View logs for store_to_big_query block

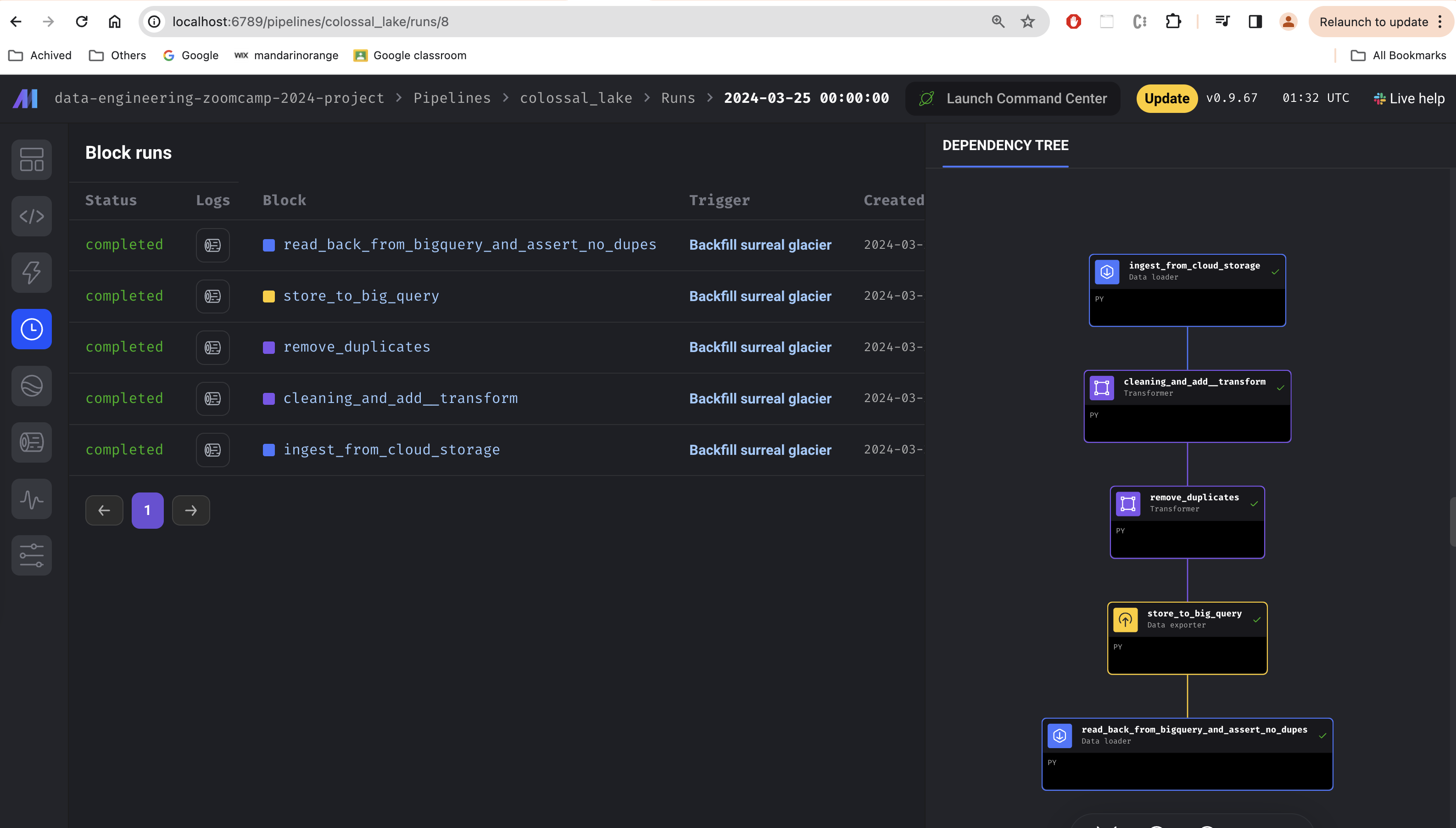point(212,297)
